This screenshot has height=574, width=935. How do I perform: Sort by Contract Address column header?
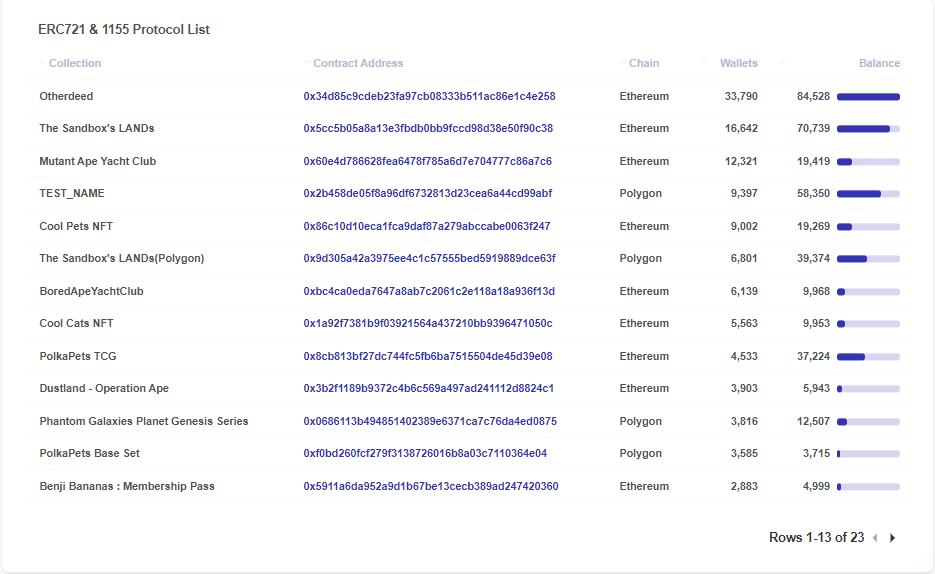(358, 63)
